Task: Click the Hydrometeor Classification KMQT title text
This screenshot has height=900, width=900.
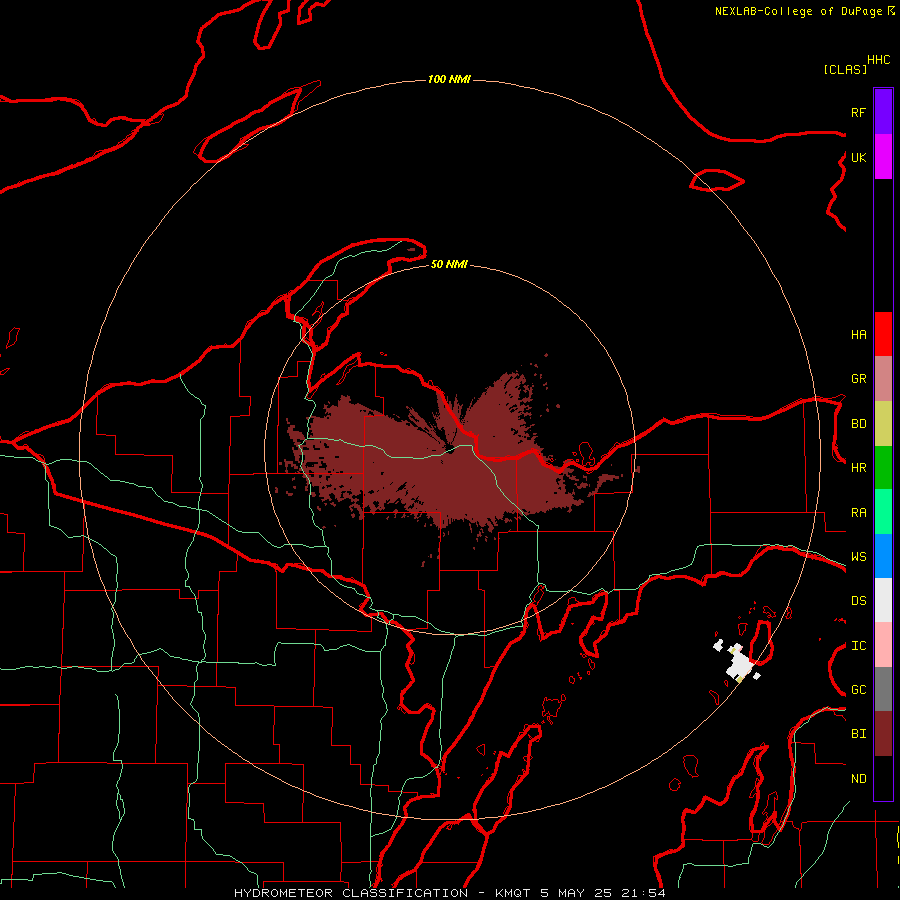Action: point(449,893)
